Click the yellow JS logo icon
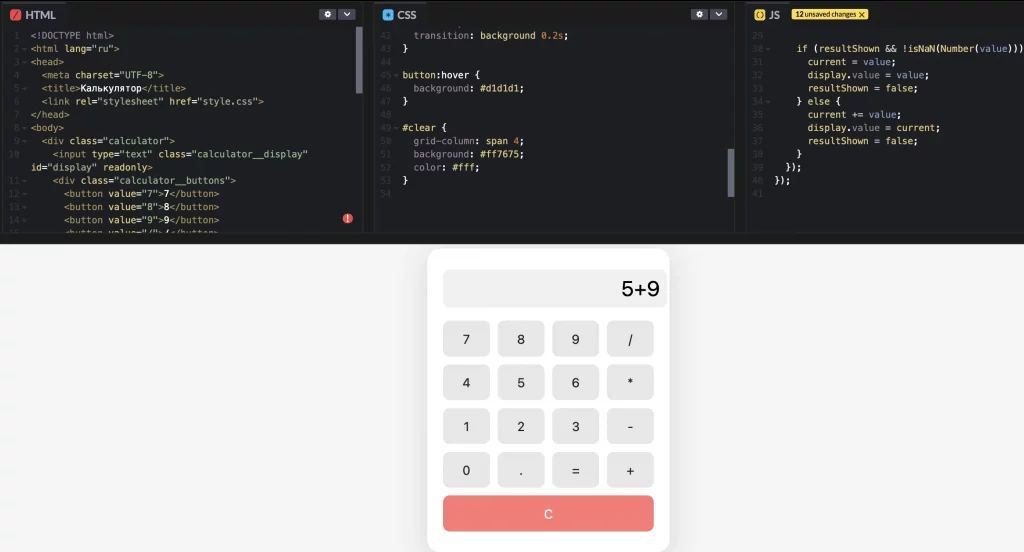 click(x=760, y=14)
